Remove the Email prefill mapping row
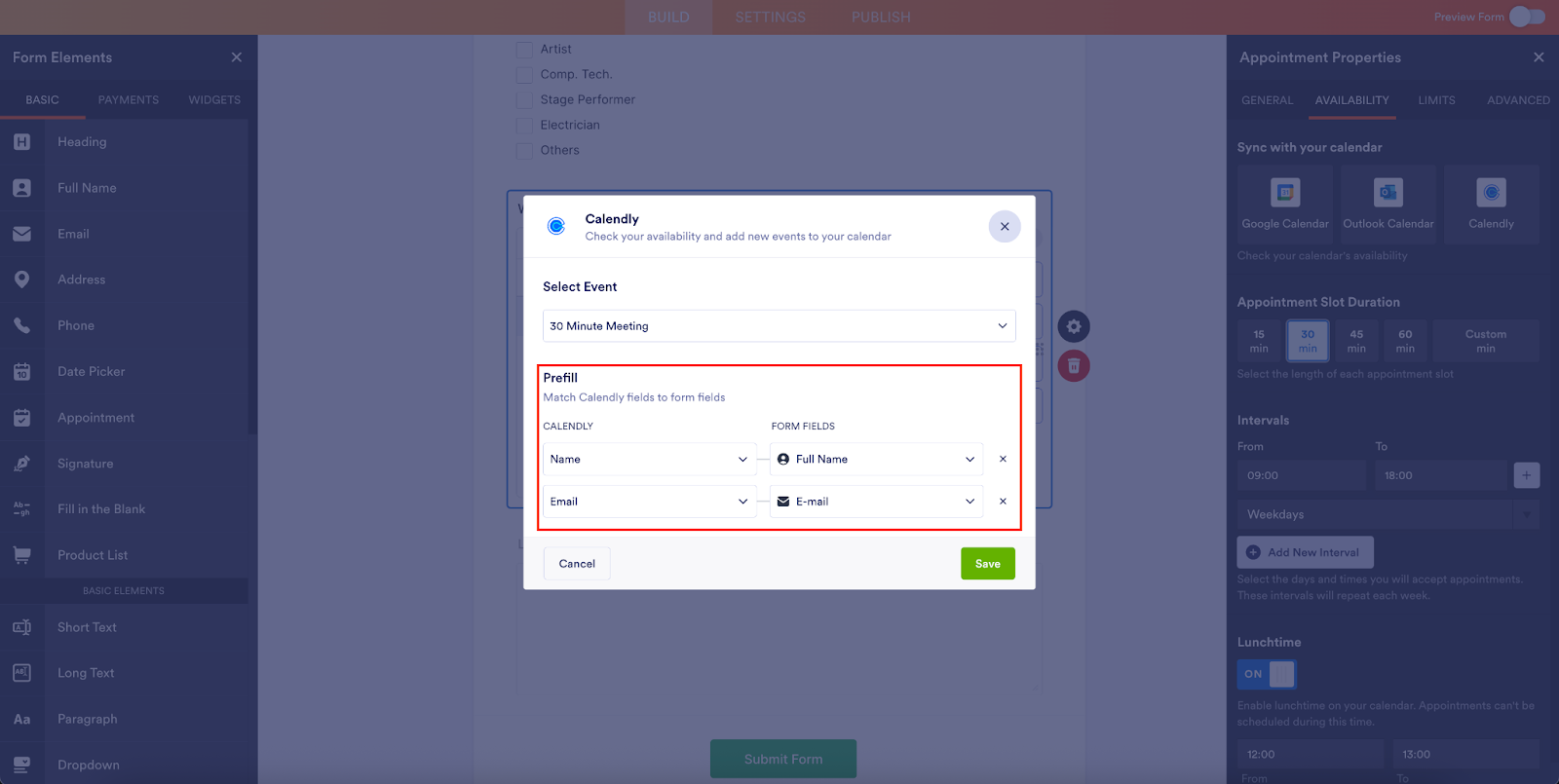The width and height of the screenshot is (1559, 784). coord(1003,502)
